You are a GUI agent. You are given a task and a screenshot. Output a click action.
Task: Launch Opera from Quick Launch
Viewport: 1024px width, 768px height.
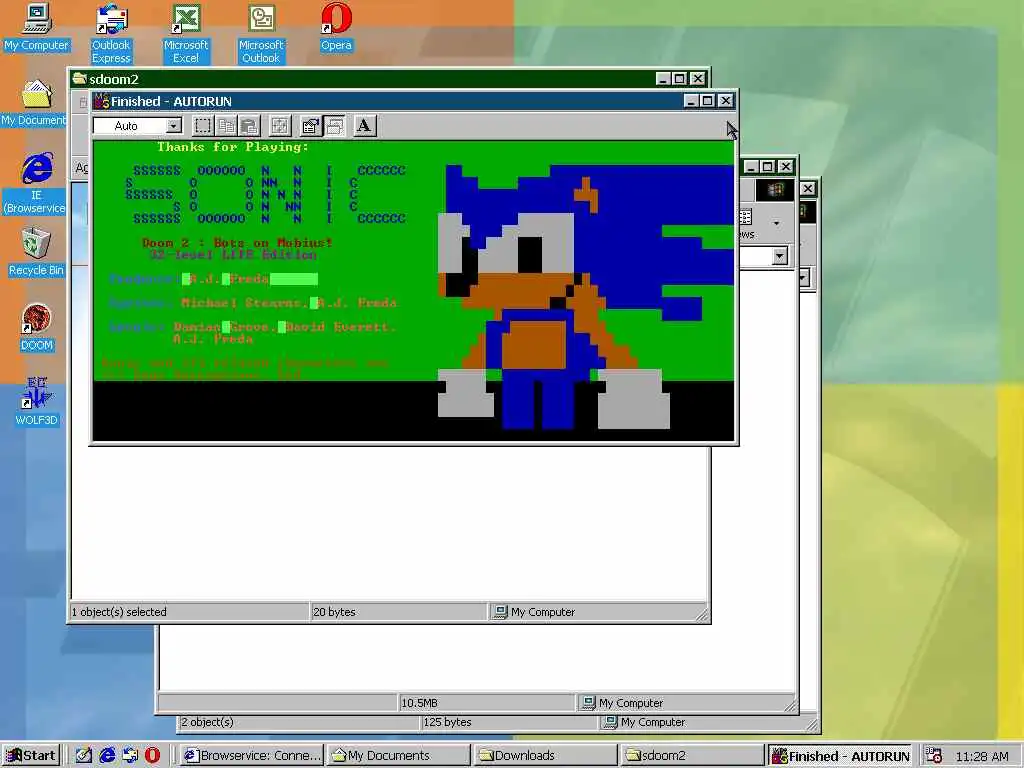152,756
